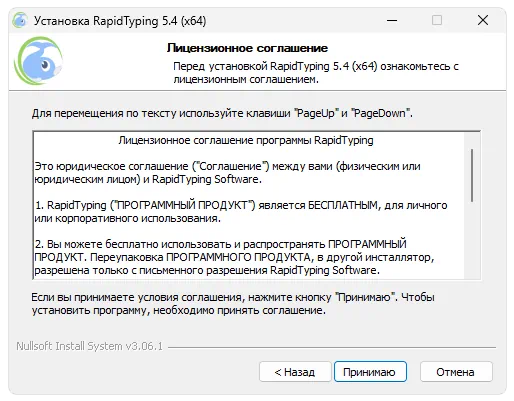Screen dimensions: 514x401
Task: Click the disabled maximize window button
Action: click(x=437, y=20)
